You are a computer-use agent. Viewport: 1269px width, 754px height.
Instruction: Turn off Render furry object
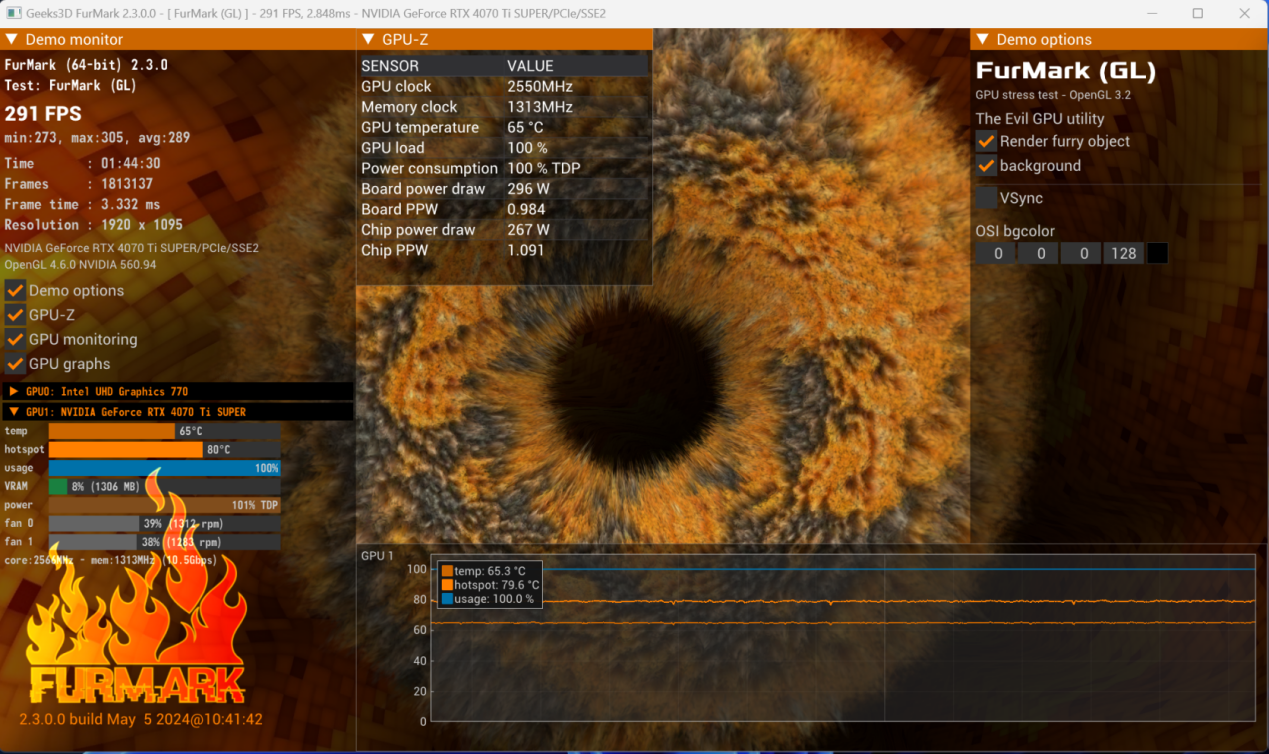[986, 142]
